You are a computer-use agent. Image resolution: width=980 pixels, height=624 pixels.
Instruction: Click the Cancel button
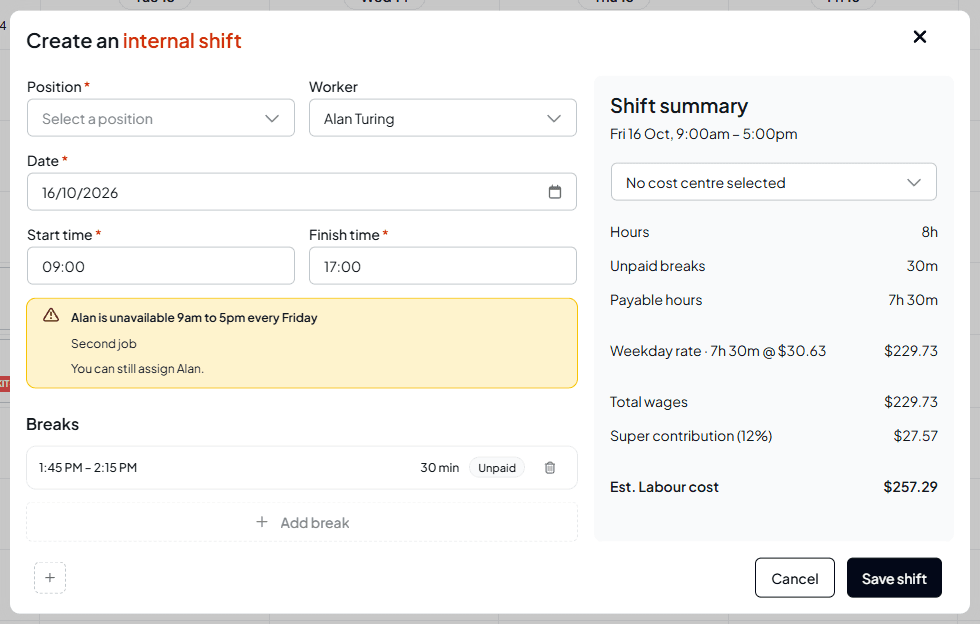tap(794, 578)
